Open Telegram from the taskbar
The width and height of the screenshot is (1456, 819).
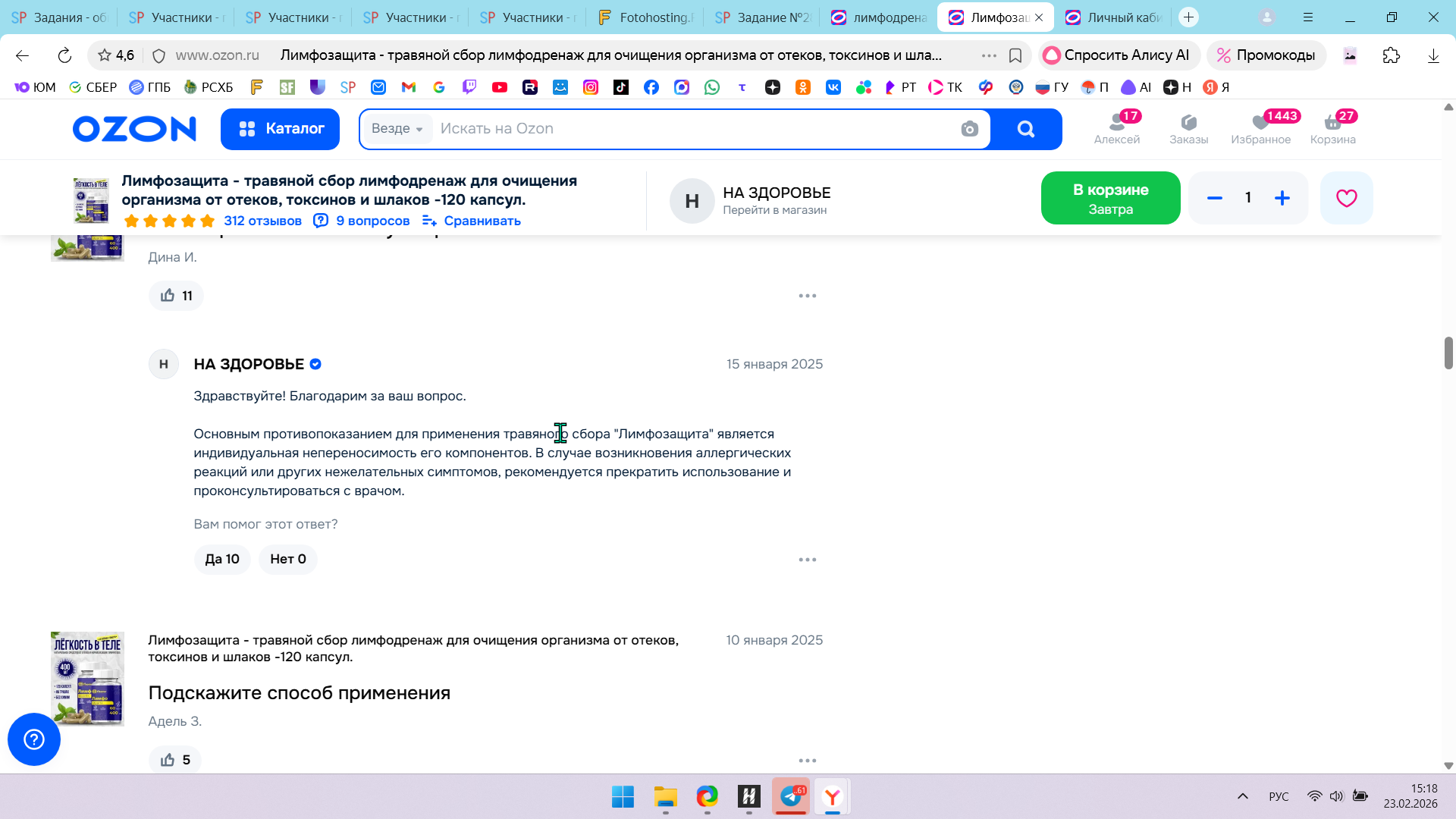pyautogui.click(x=790, y=796)
